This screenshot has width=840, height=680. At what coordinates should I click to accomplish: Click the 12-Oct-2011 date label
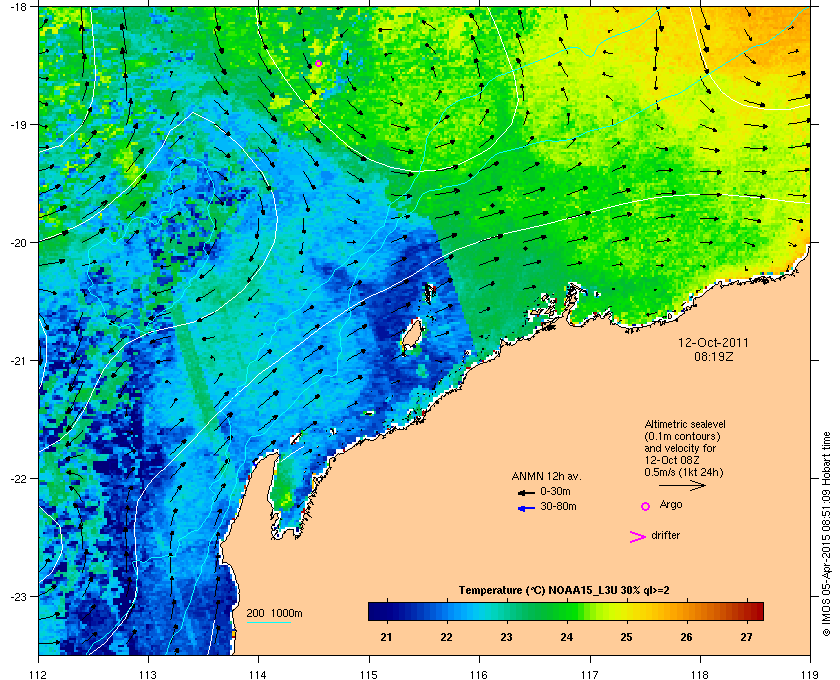[713, 342]
